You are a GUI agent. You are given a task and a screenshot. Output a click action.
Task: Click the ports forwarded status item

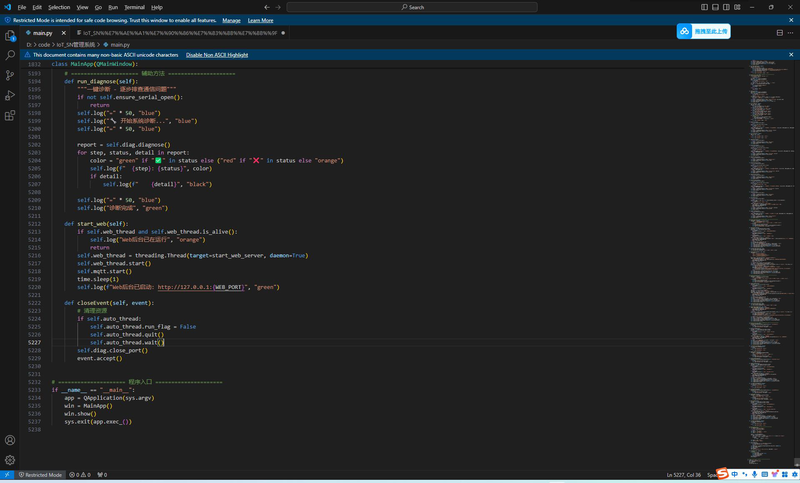pos(102,475)
